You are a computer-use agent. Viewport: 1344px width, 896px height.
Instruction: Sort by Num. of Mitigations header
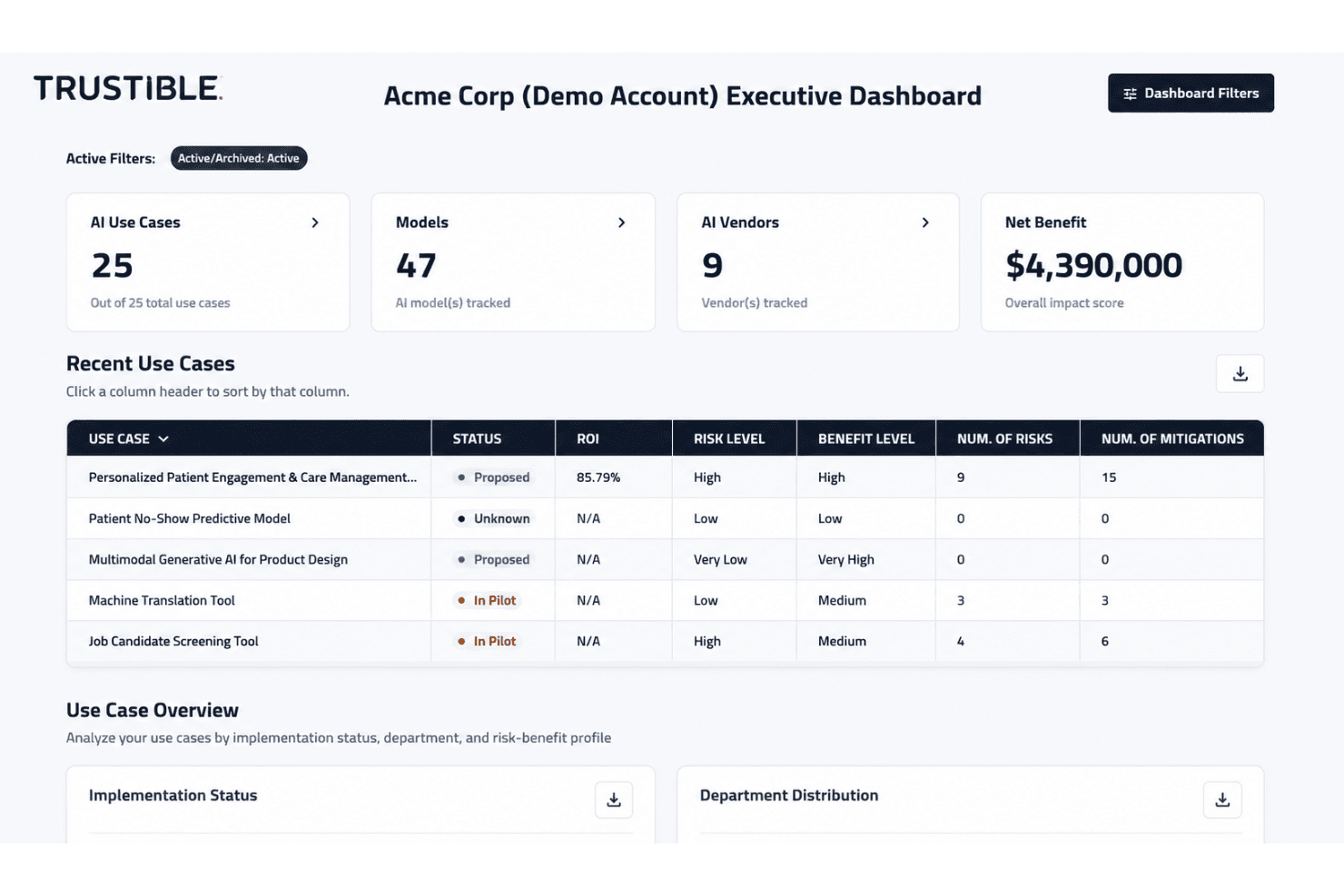(1172, 438)
